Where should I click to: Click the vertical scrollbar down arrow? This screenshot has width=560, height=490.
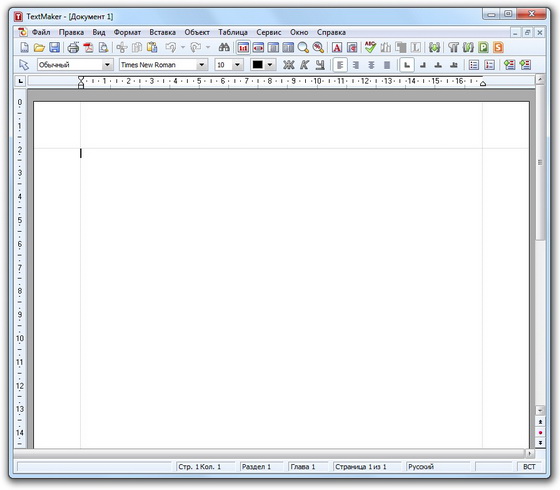click(540, 410)
